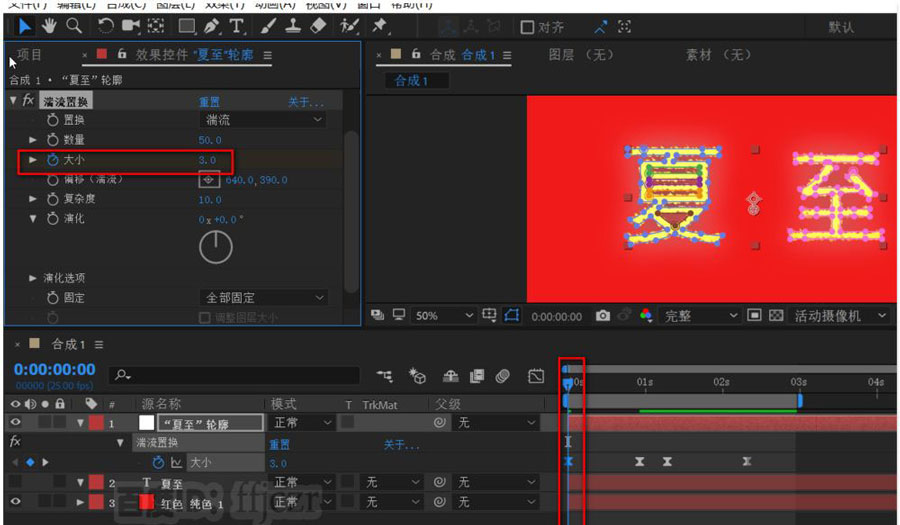The height and width of the screenshot is (525, 900).
Task: Select the 效果控件 panel tab
Action: tap(194, 55)
